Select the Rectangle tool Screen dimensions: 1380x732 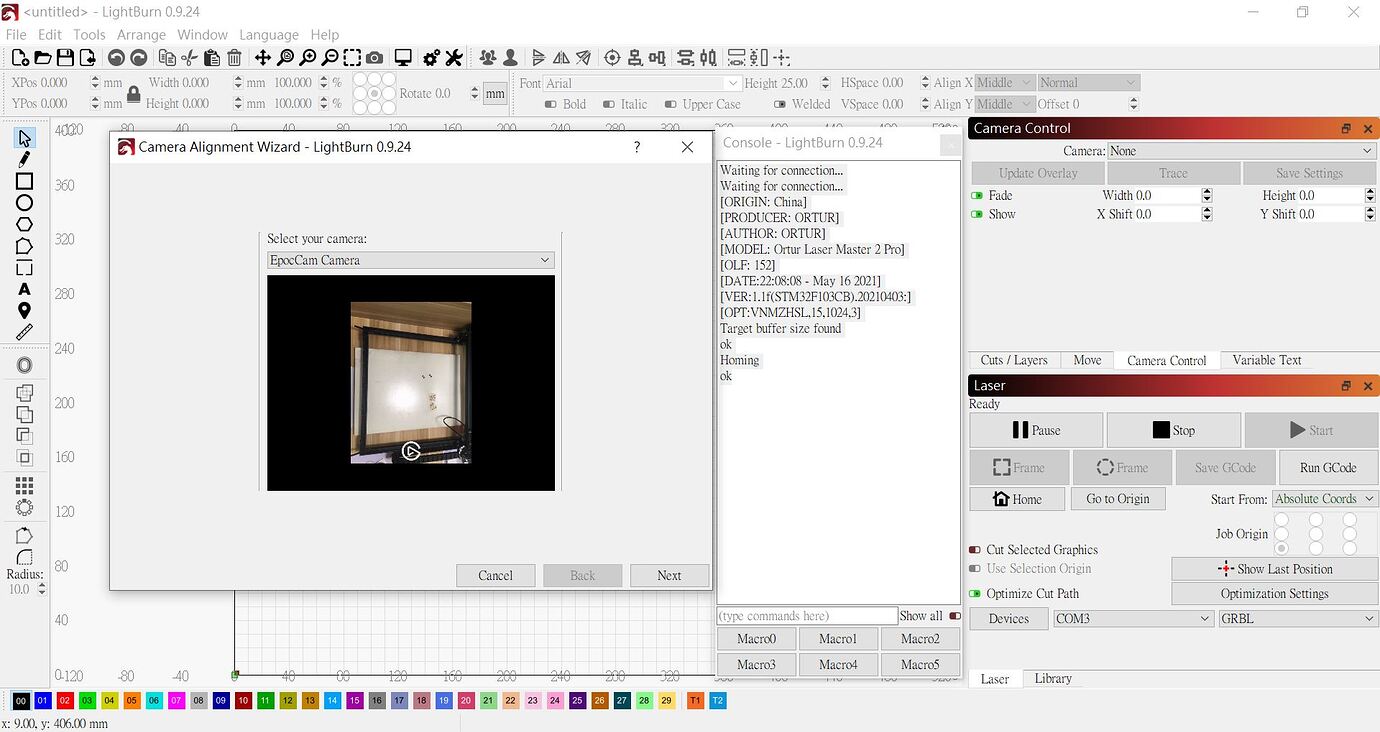point(24,181)
